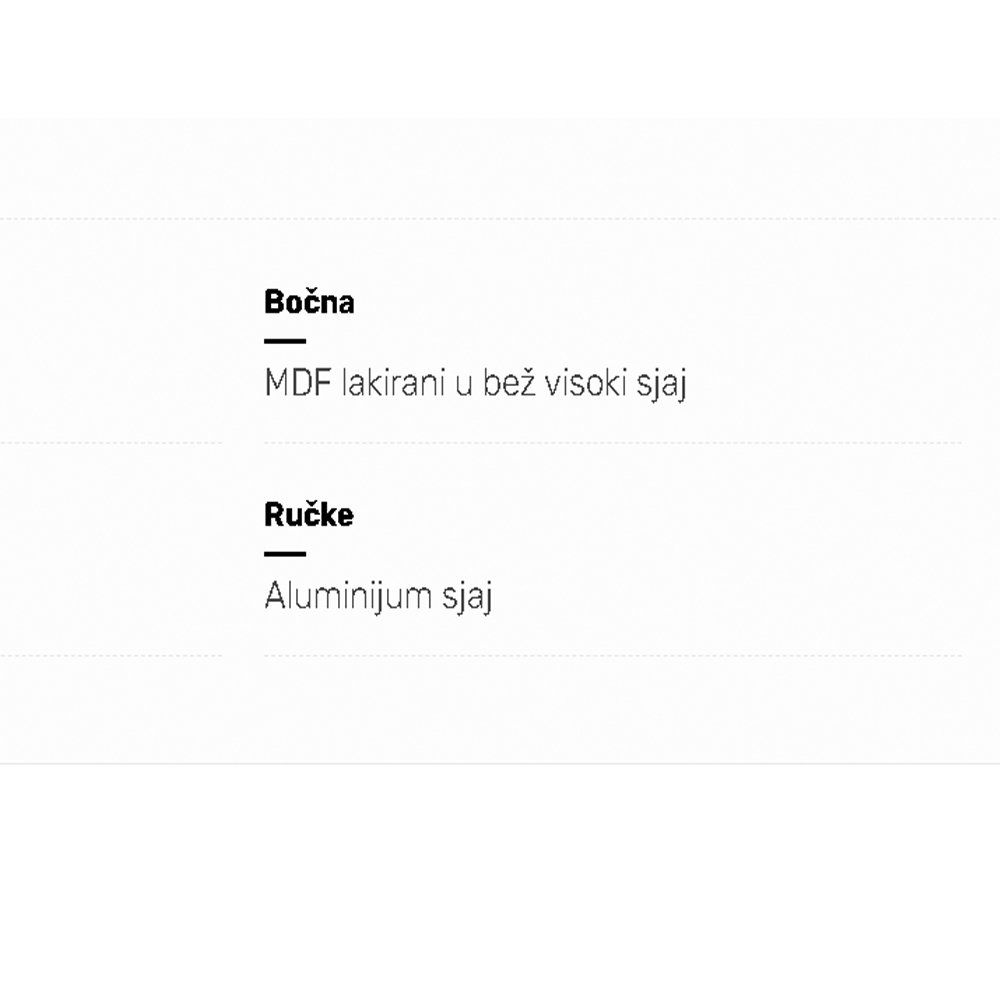Click the Bočna heading
Screen dimensions: 1000x1000
click(x=309, y=302)
